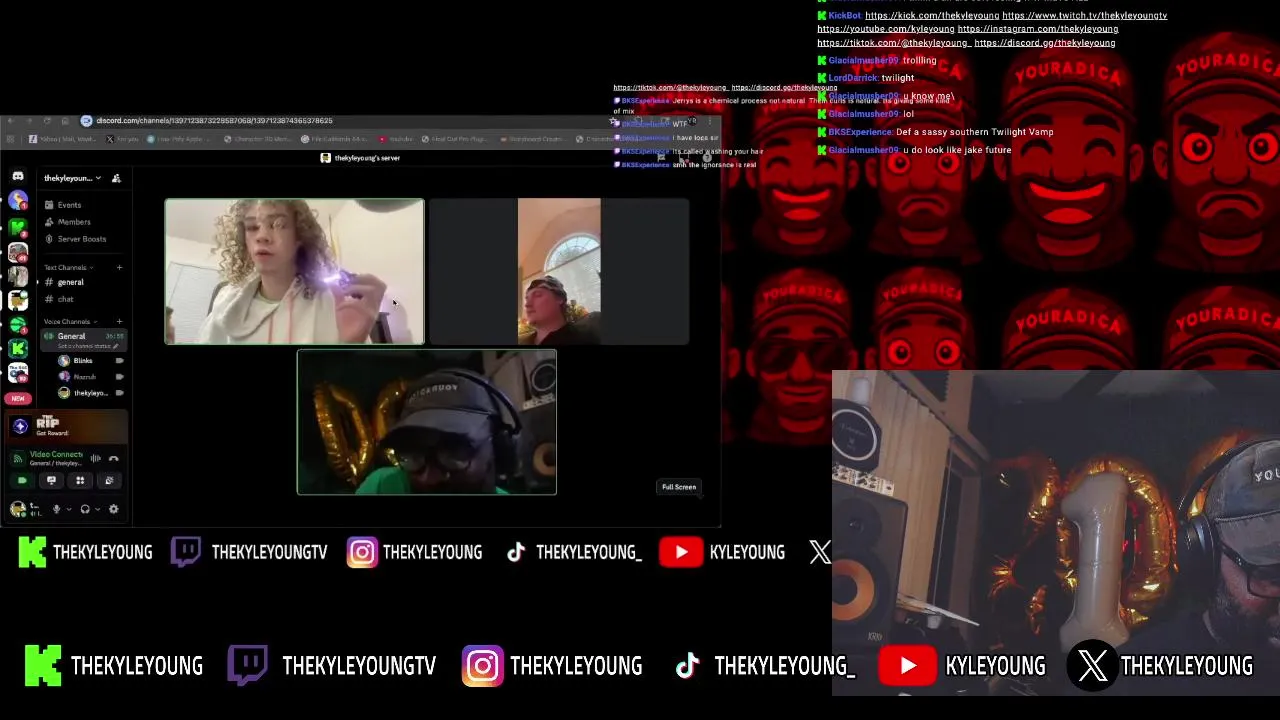Viewport: 1280px width, 720px height.
Task: Select Nazruh user in voice channel
Action: (x=85, y=377)
